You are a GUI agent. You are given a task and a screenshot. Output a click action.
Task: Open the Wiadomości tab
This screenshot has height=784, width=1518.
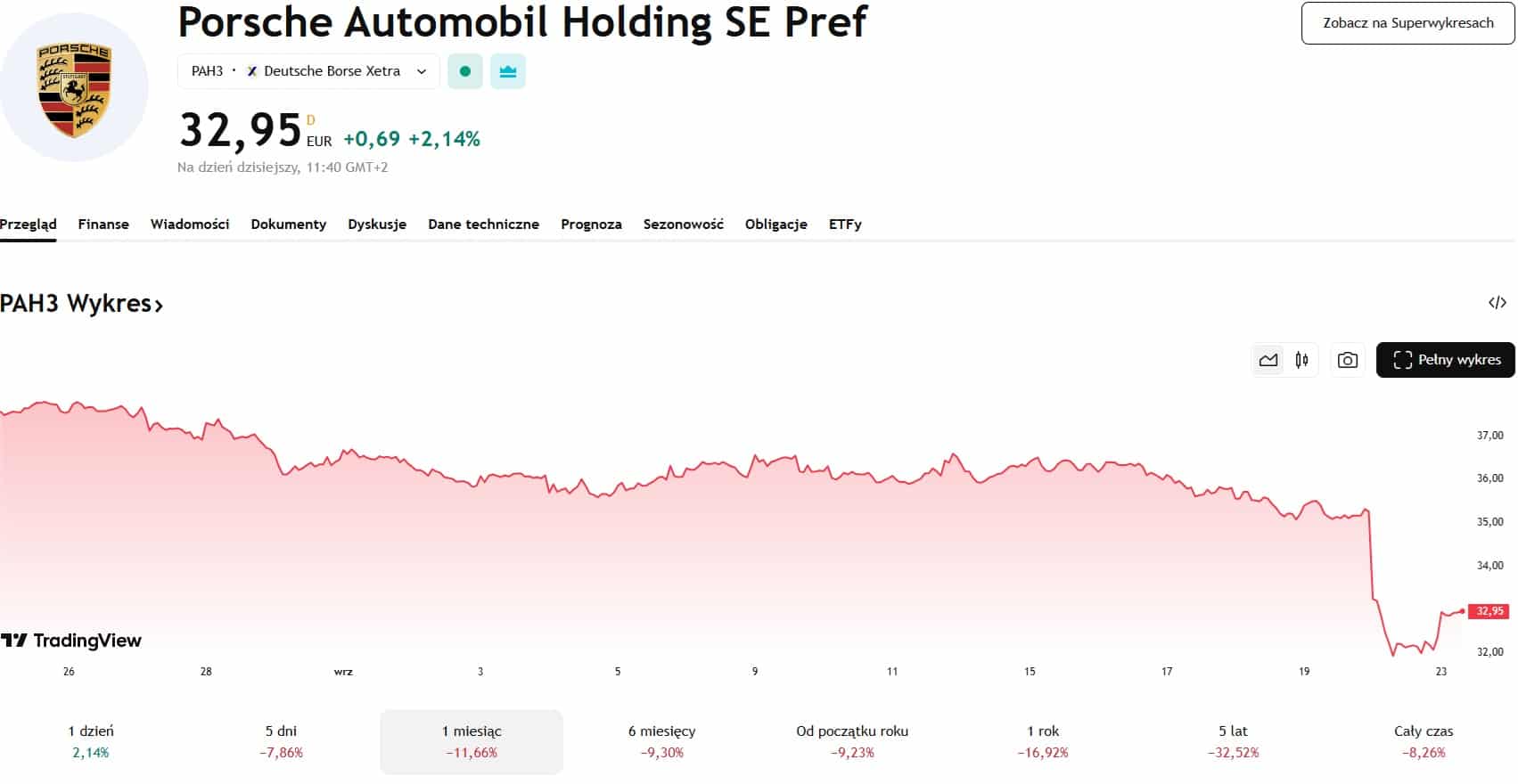pos(190,225)
